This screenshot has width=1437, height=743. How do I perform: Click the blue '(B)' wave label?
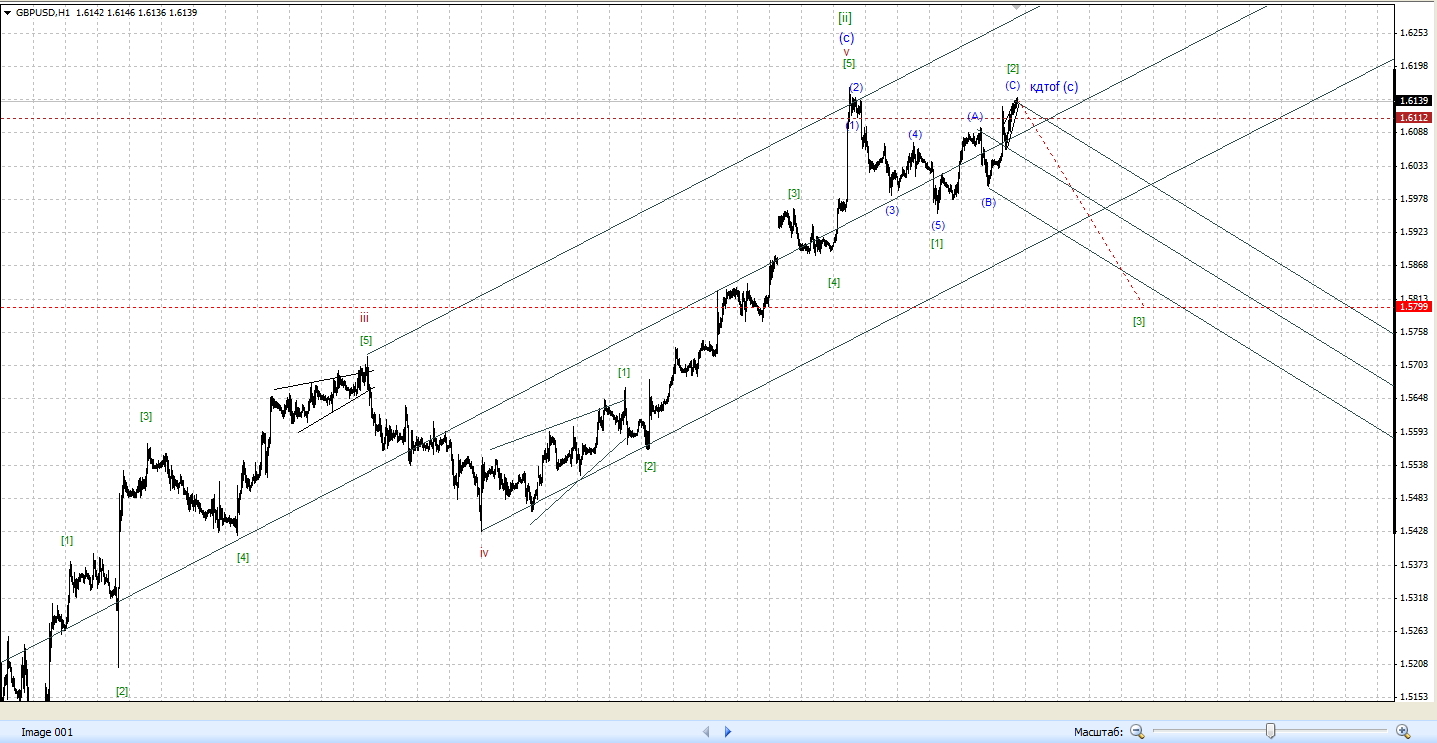tap(988, 202)
